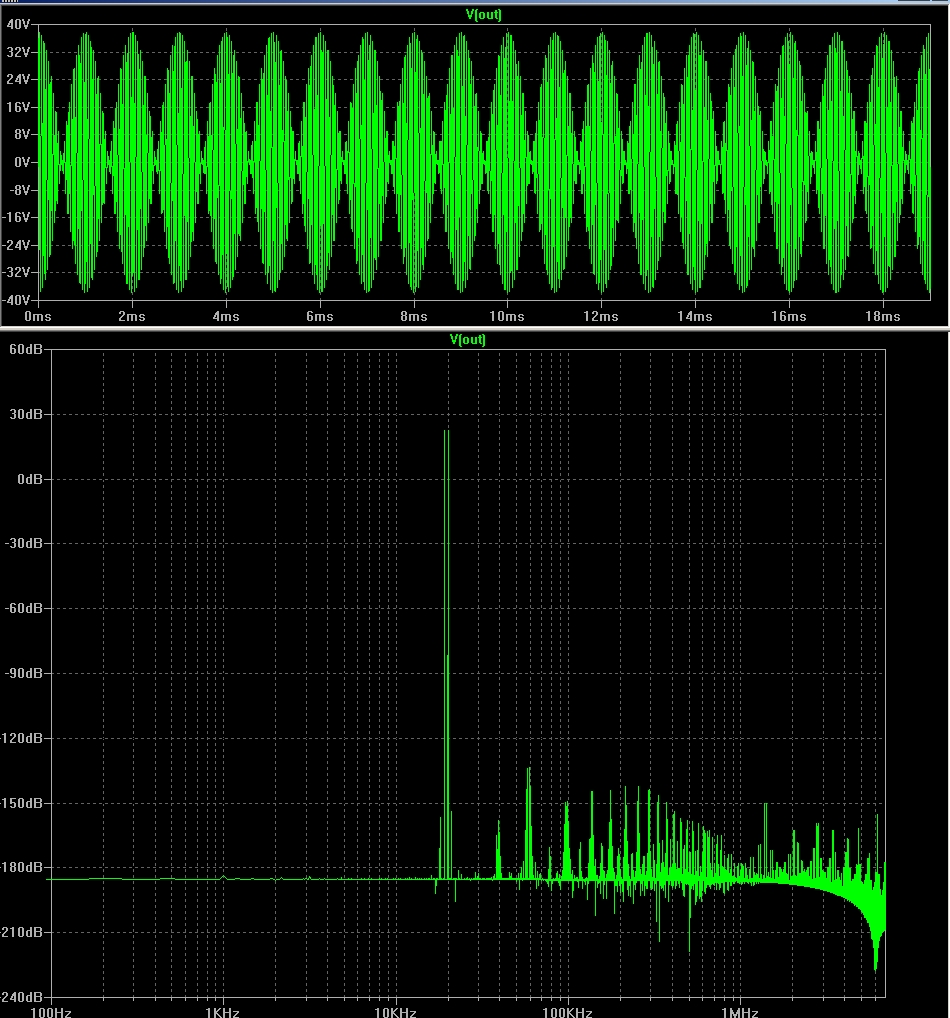Click the -90dB axis label
This screenshot has width=950, height=1018.
[x=23, y=673]
